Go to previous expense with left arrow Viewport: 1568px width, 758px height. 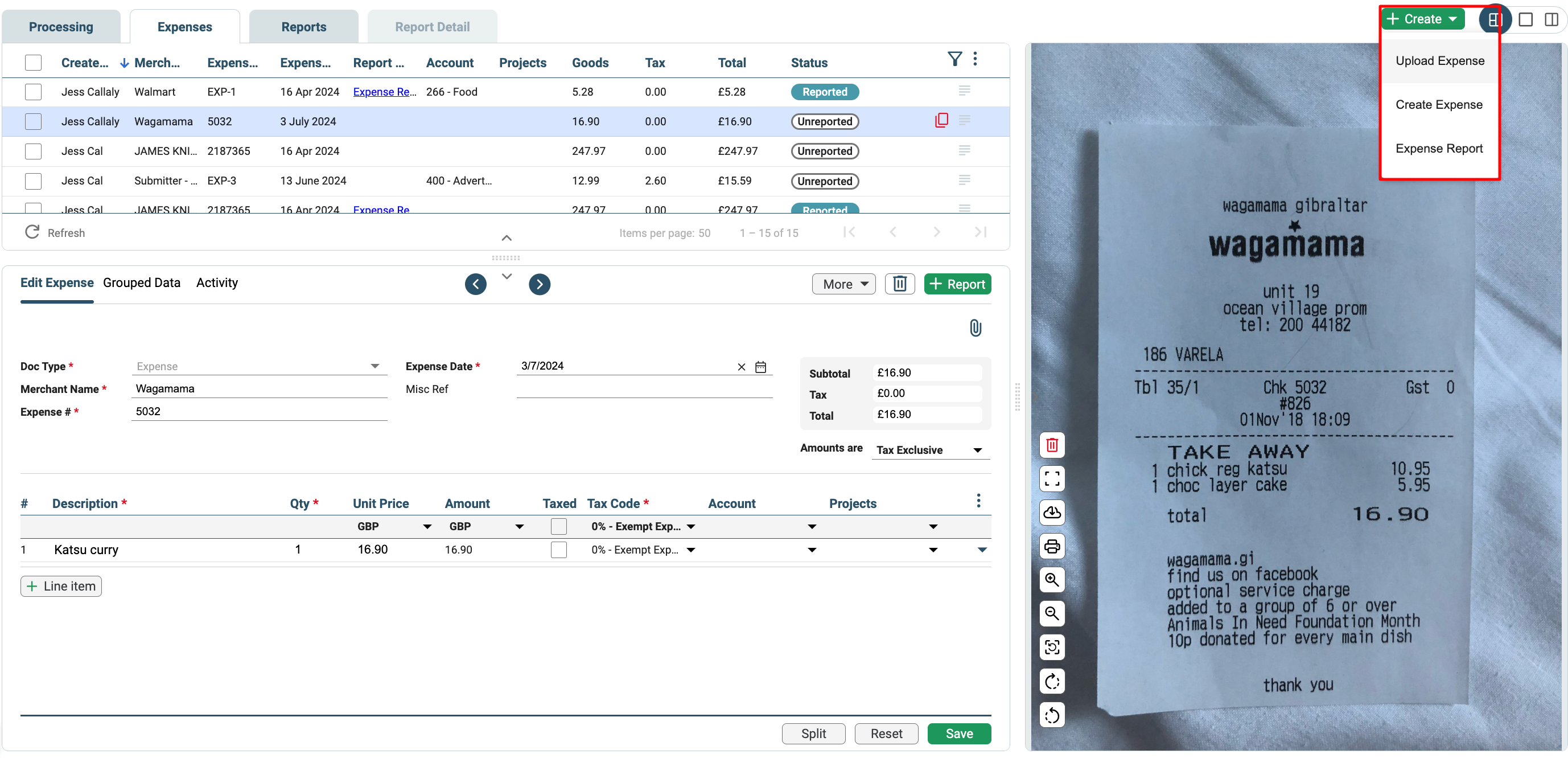click(x=475, y=284)
